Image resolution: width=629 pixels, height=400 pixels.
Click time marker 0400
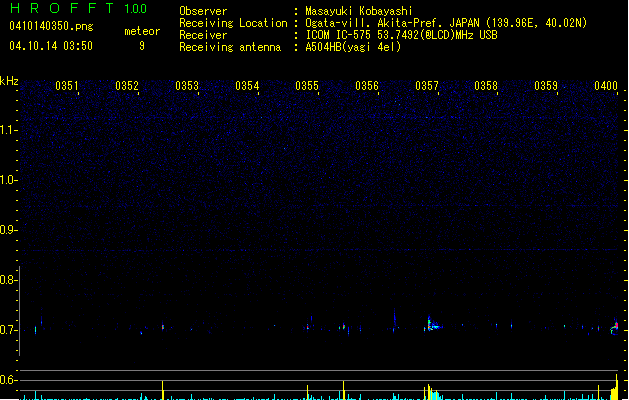(606, 86)
